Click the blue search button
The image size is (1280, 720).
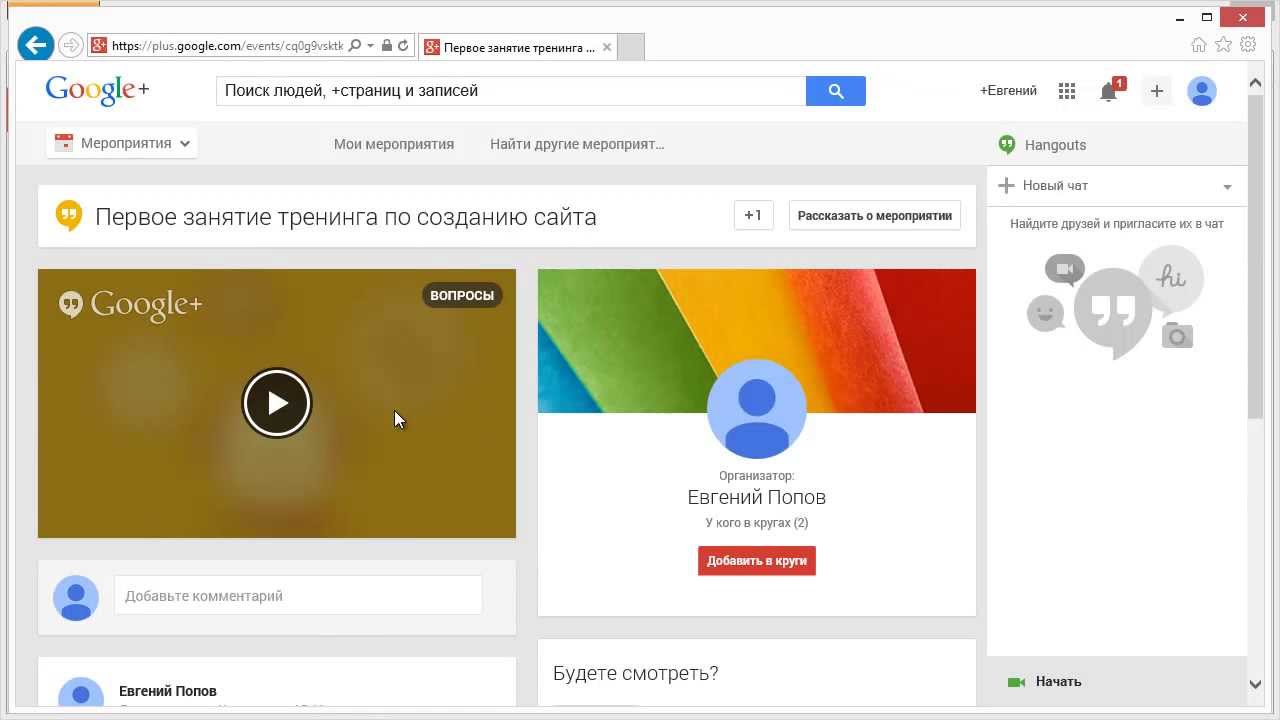pos(836,91)
